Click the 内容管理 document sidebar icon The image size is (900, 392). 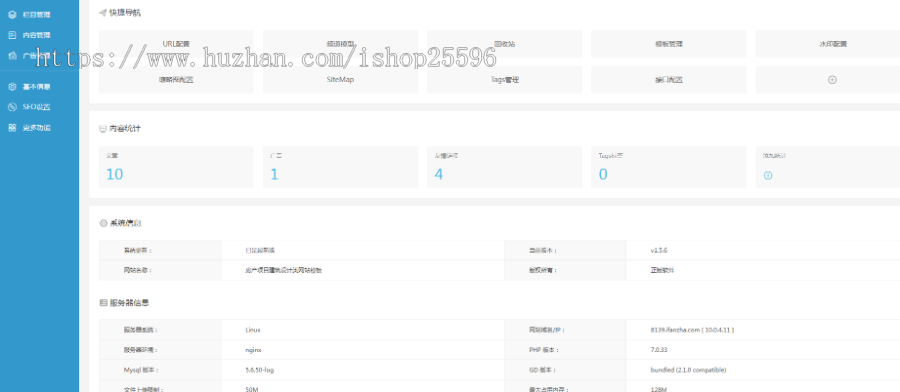(x=12, y=35)
